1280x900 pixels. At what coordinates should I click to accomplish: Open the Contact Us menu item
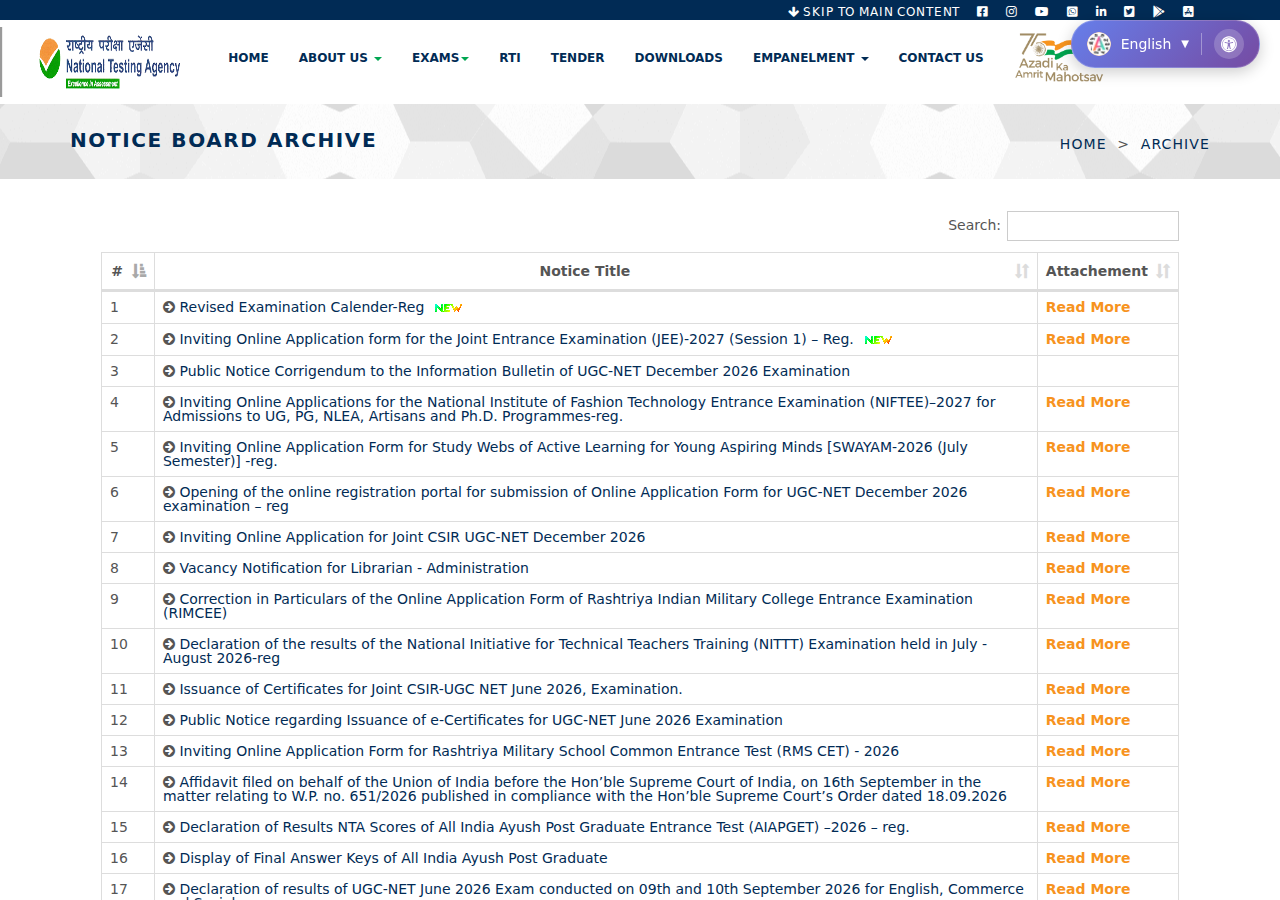pyautogui.click(x=941, y=58)
